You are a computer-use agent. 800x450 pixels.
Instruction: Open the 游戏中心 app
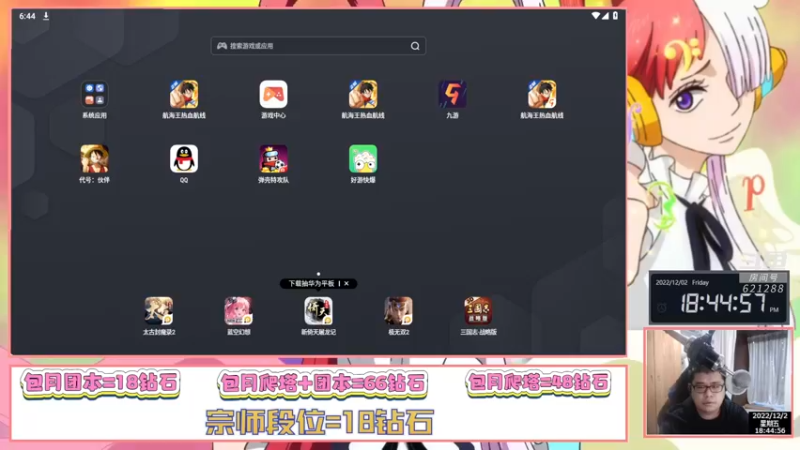(x=273, y=94)
